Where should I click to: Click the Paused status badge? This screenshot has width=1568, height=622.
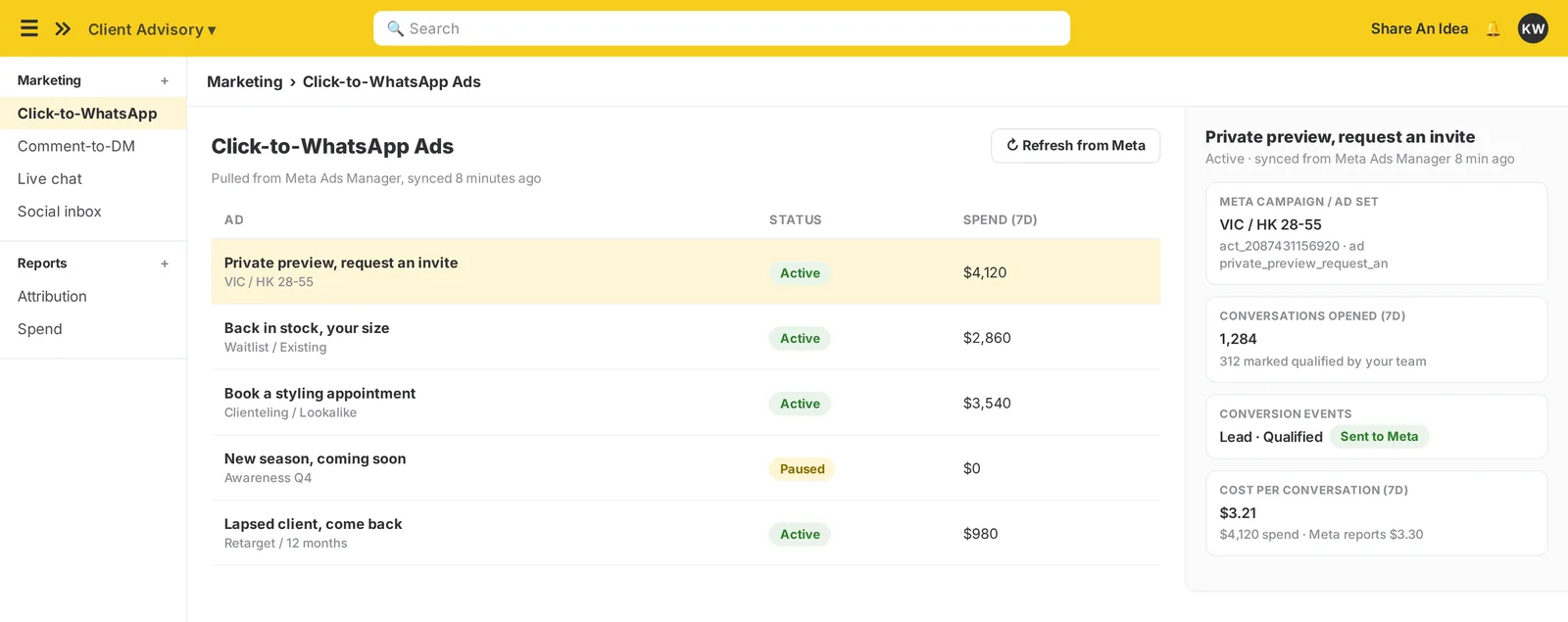pos(802,469)
